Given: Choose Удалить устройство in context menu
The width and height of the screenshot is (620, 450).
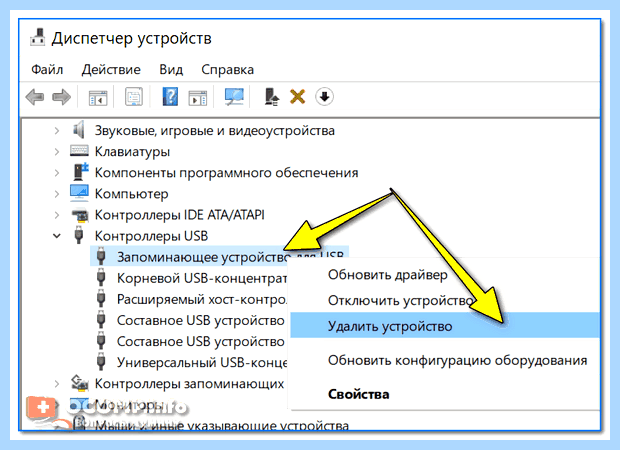Looking at the screenshot, I should 445,325.
